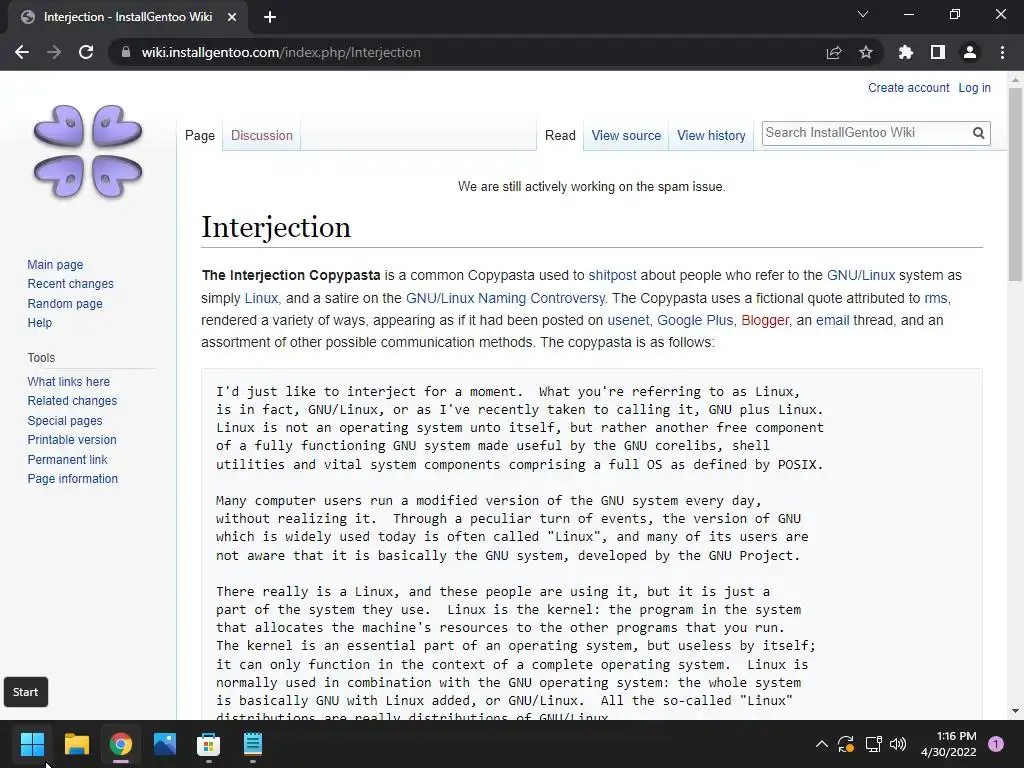Open the Windows Start menu
The image size is (1024, 768).
click(x=32, y=744)
